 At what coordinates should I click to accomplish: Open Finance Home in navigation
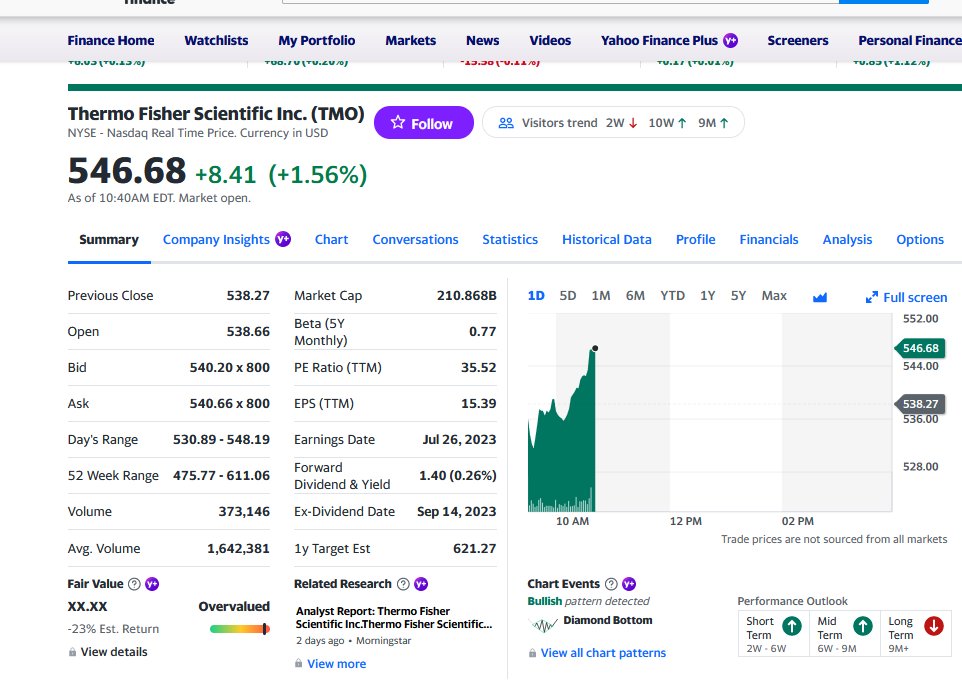tap(111, 41)
